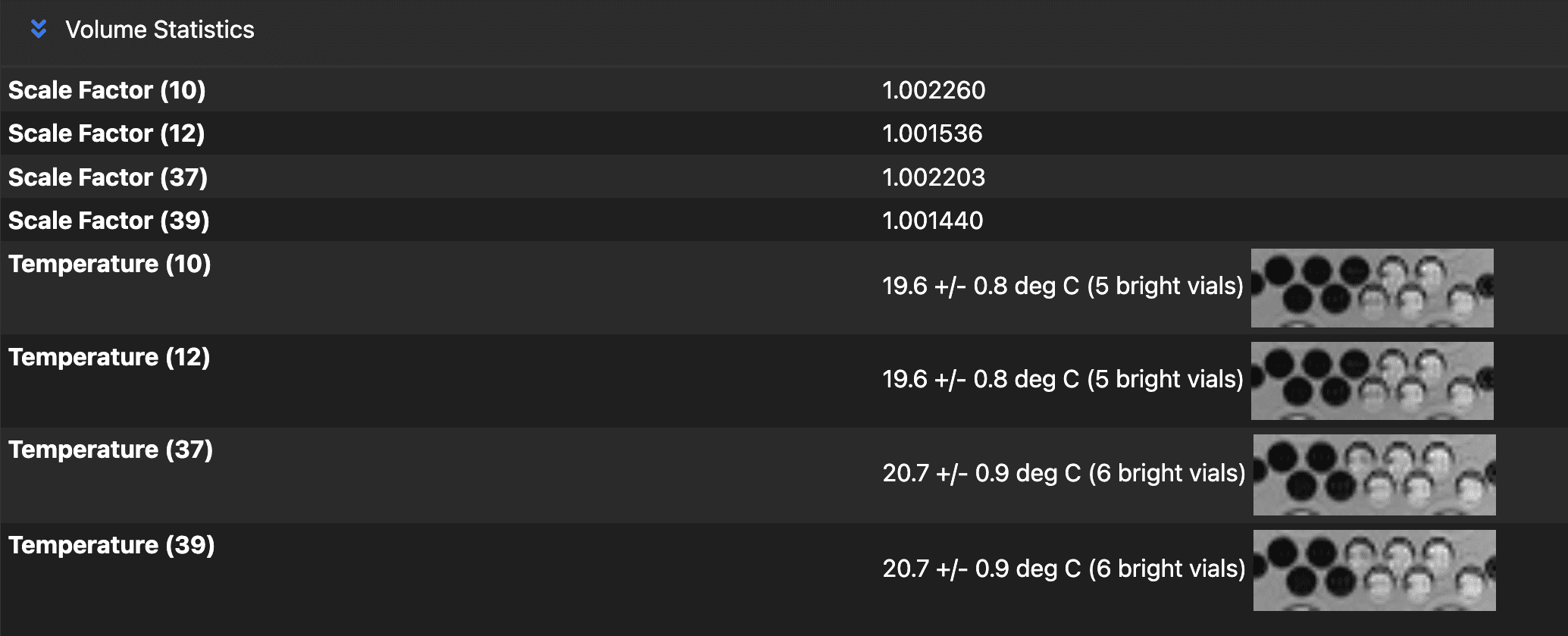Click the Temperature (10) 19.6 deg C reading
The width and height of the screenshot is (1568, 636).
pyautogui.click(x=1062, y=286)
